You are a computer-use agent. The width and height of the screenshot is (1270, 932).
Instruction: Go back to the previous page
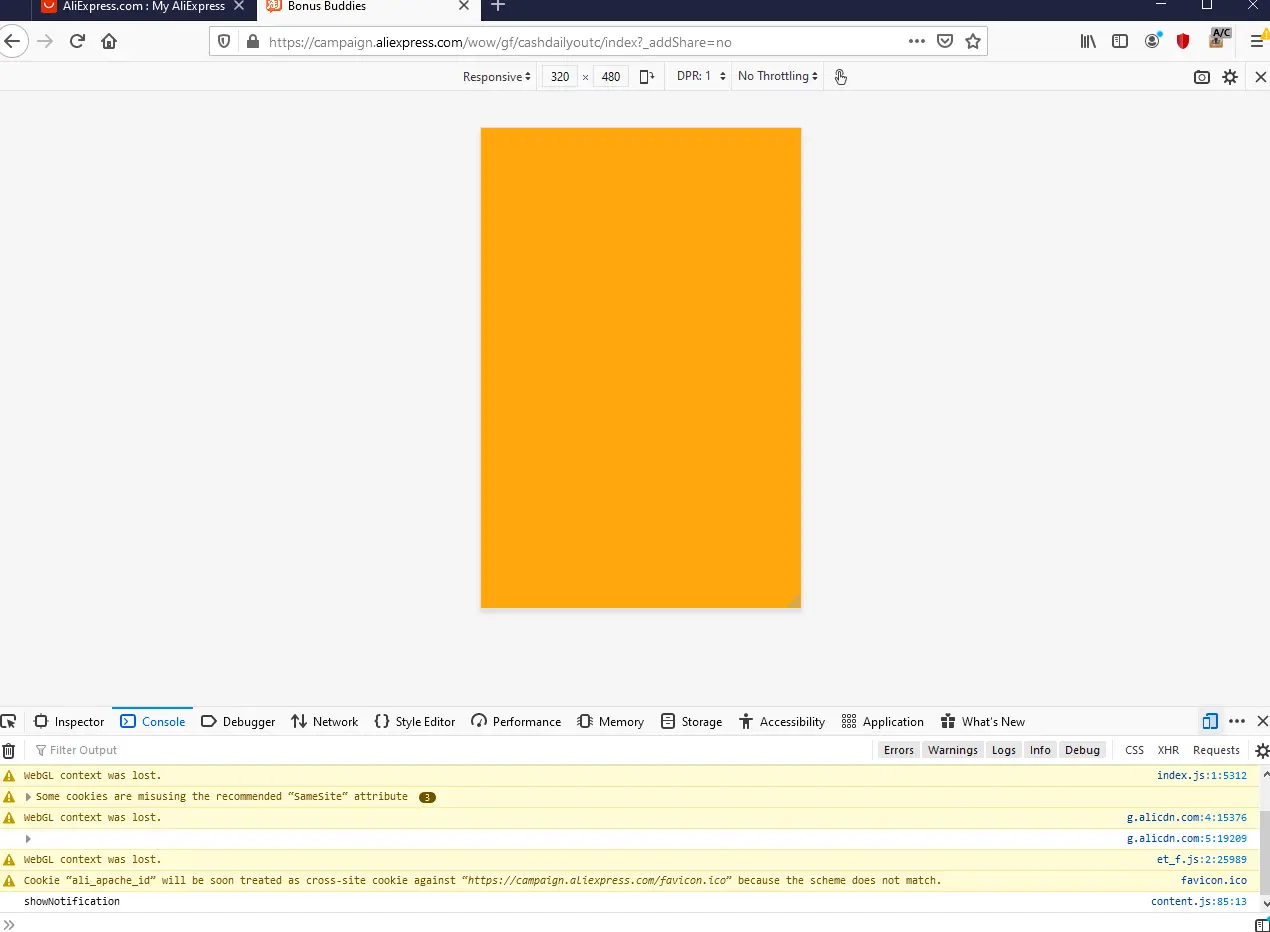[x=11, y=41]
